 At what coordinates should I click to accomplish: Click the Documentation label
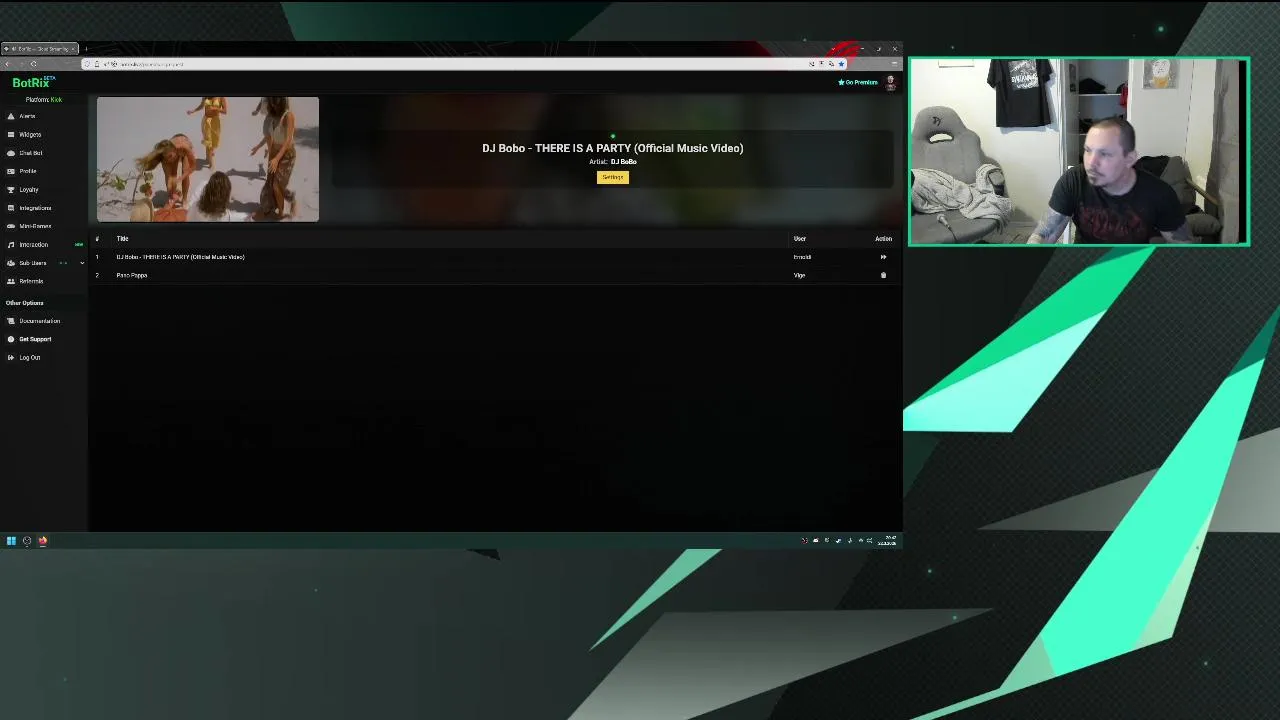tap(40, 321)
